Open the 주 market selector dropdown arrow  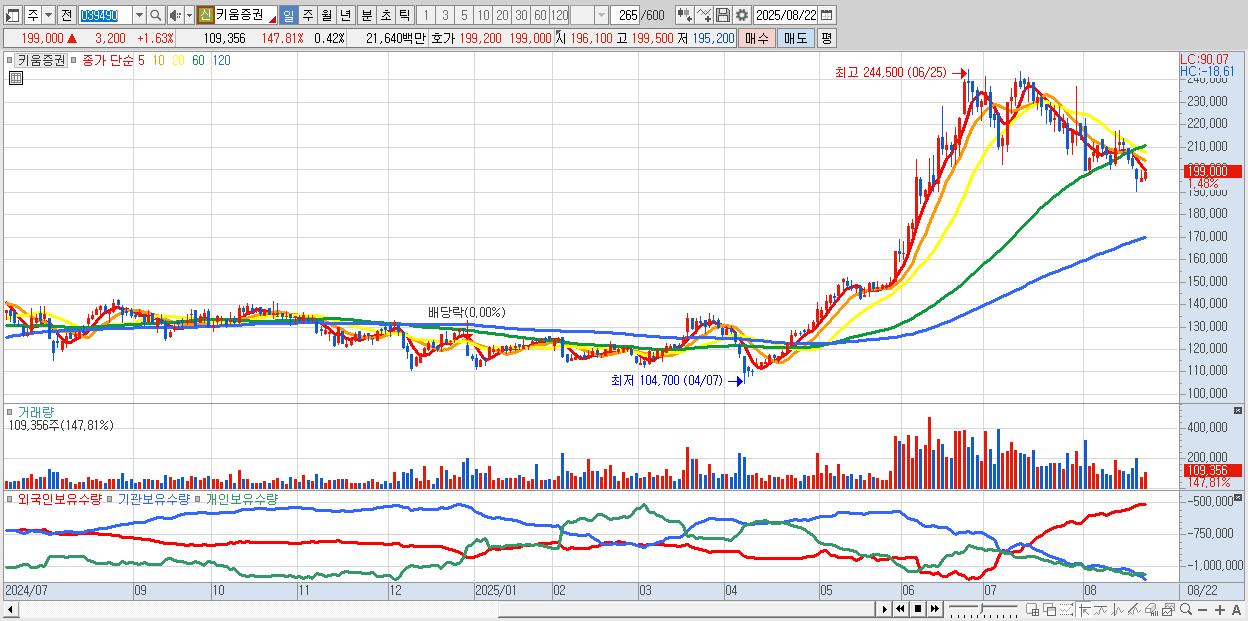48,15
